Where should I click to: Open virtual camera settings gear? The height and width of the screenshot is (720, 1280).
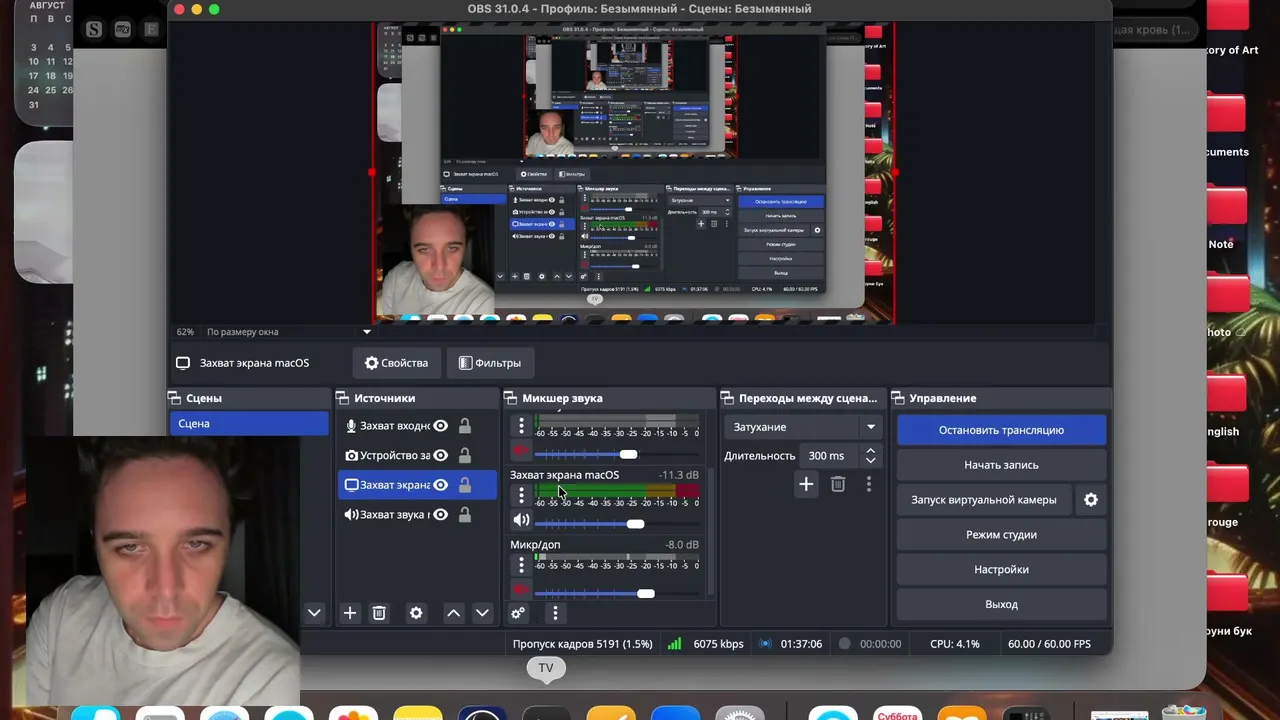coord(1091,500)
